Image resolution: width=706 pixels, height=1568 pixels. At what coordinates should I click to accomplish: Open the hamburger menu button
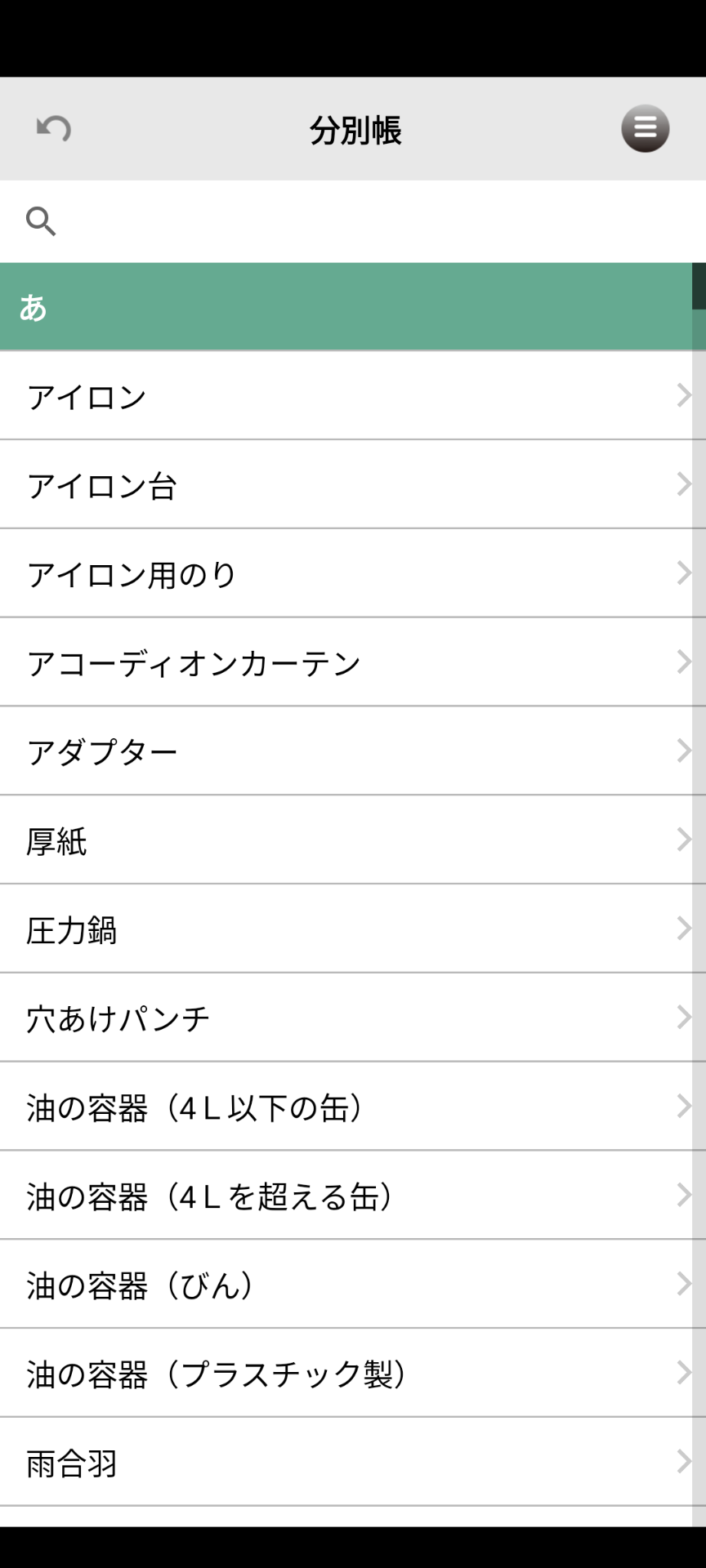tap(645, 129)
